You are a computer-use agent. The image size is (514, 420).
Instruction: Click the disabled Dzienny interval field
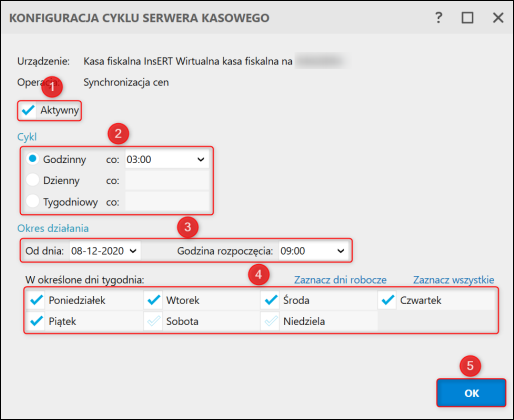pyautogui.click(x=167, y=181)
